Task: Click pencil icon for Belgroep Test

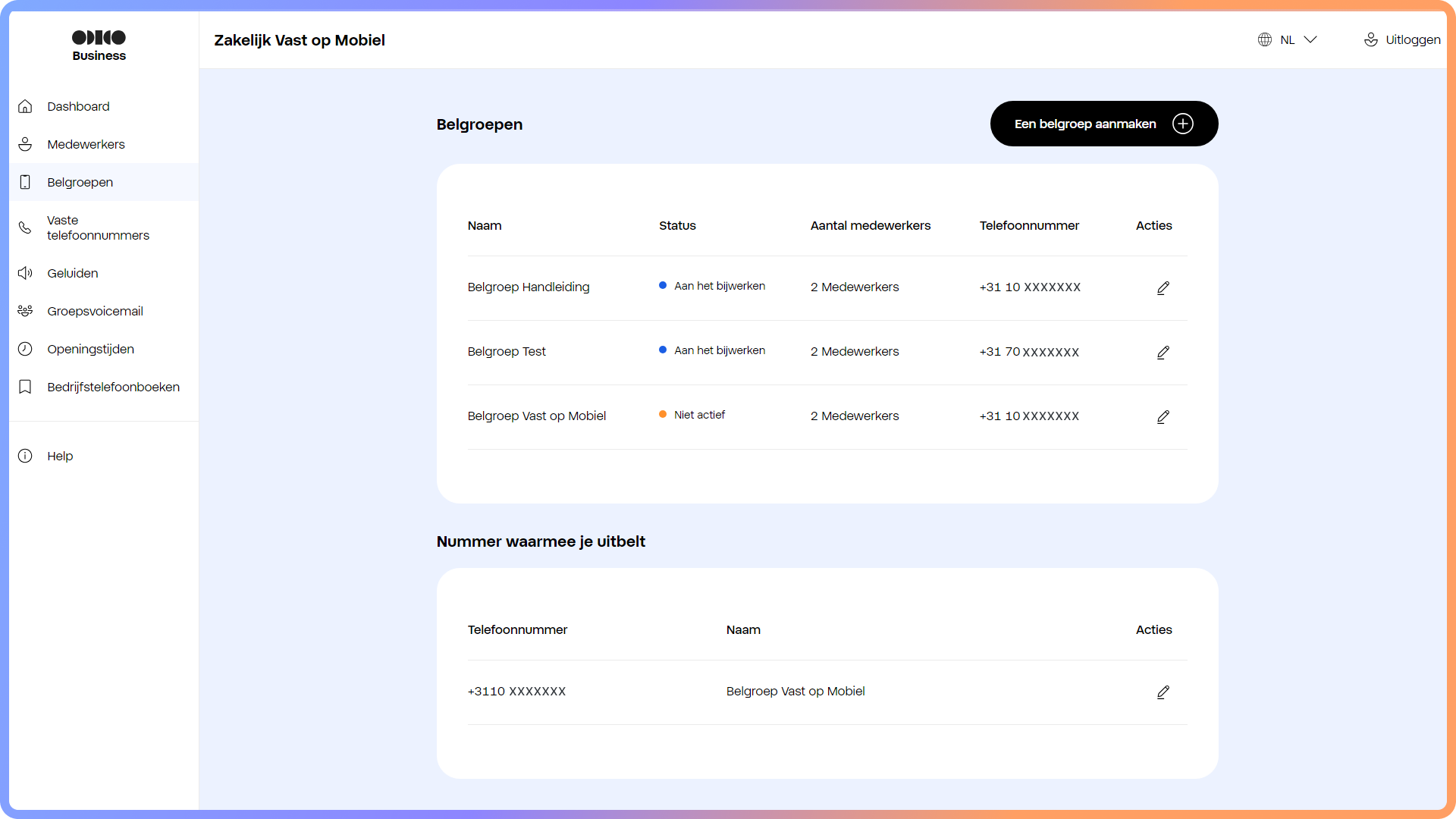Action: click(x=1163, y=353)
